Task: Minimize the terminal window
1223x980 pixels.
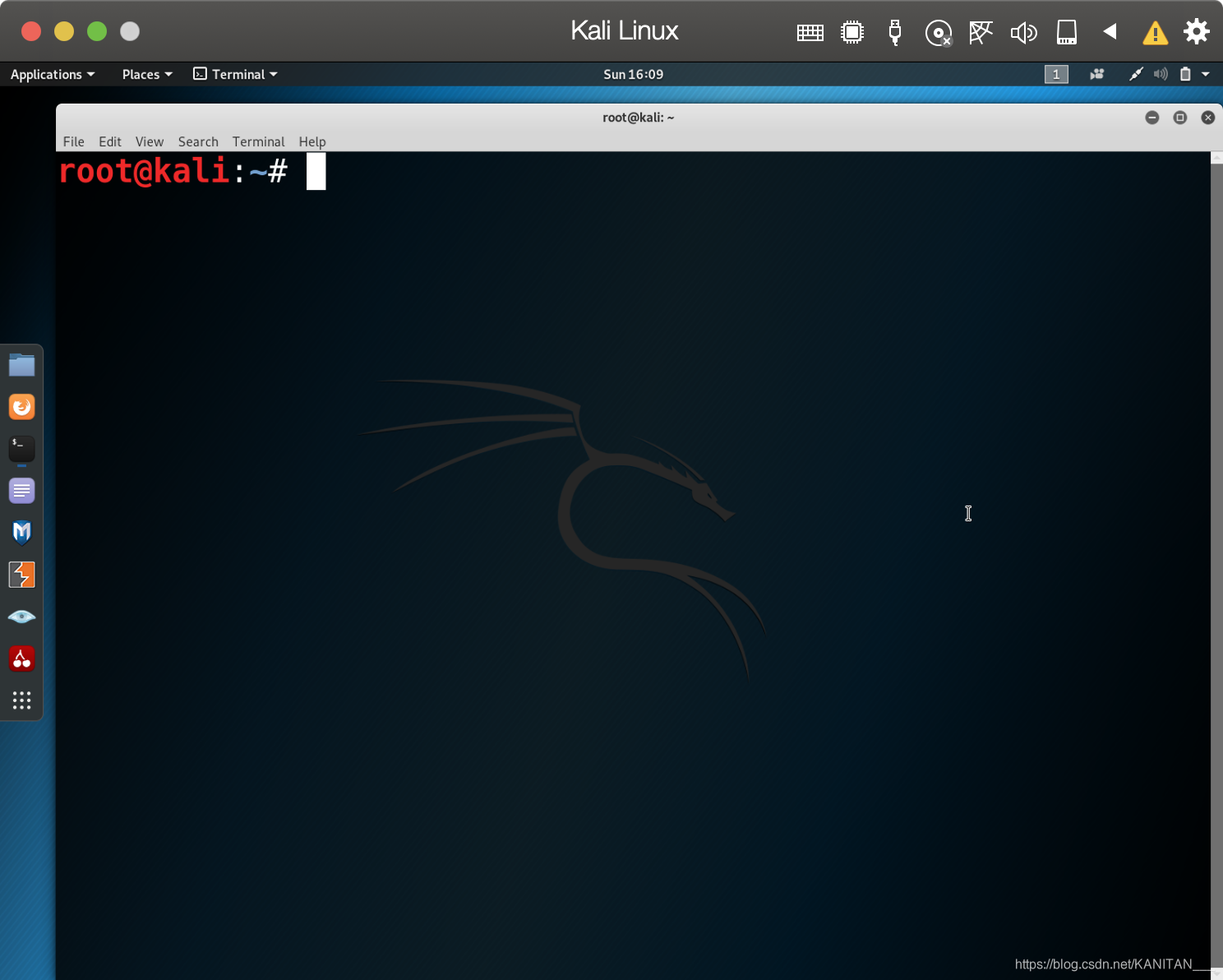Action: click(x=1152, y=118)
